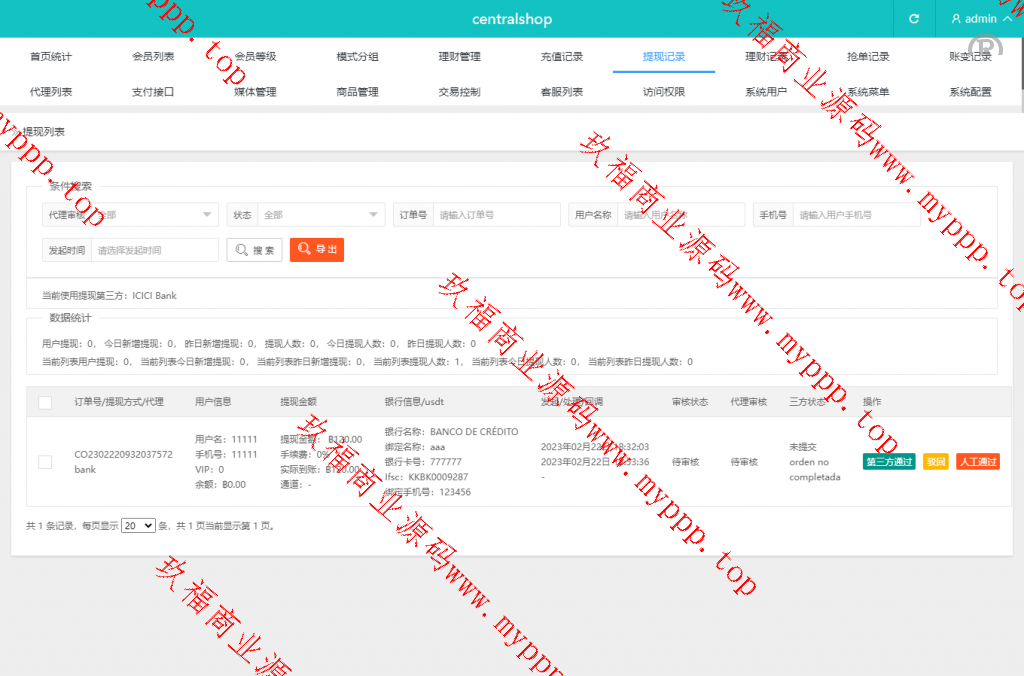Toggle the select-all checkbox in table header
Screen dimensions: 1024x676
[x=45, y=402]
